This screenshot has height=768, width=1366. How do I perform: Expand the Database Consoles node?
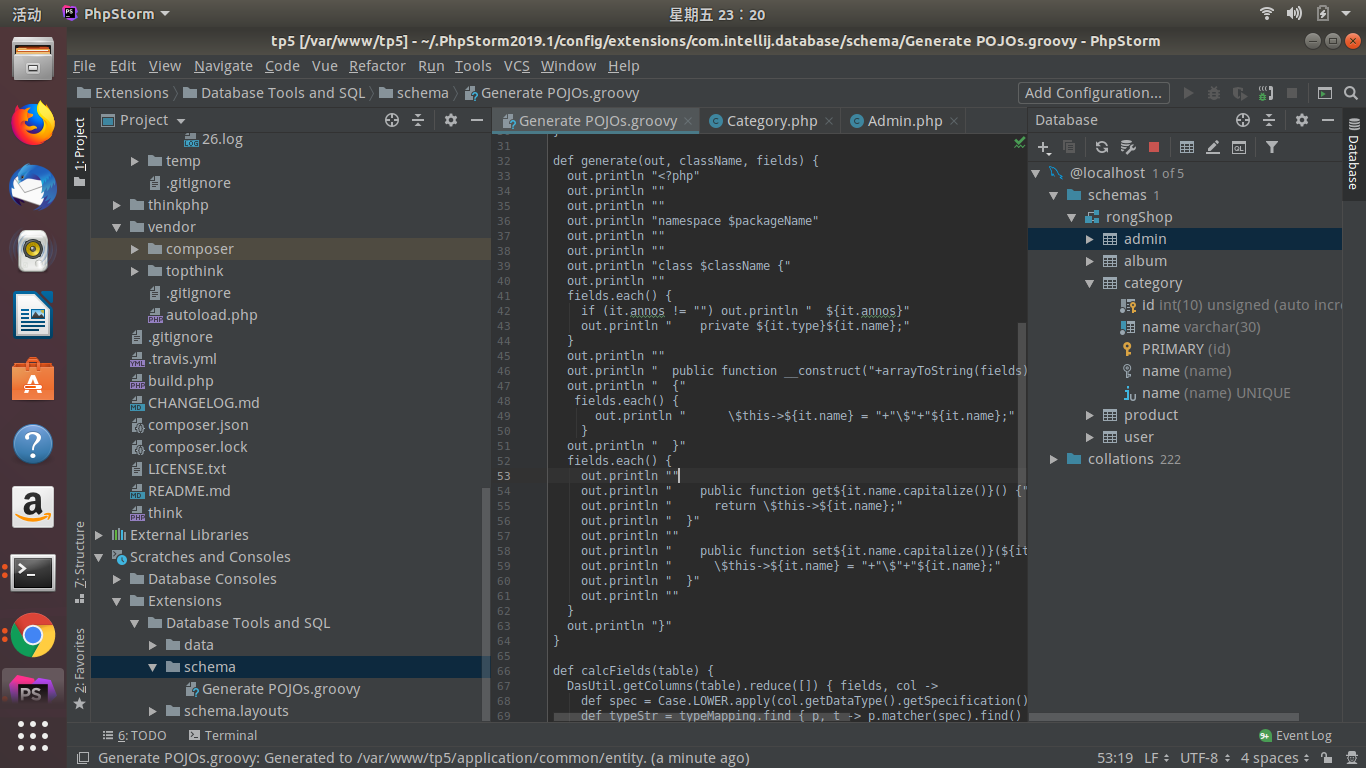(118, 579)
